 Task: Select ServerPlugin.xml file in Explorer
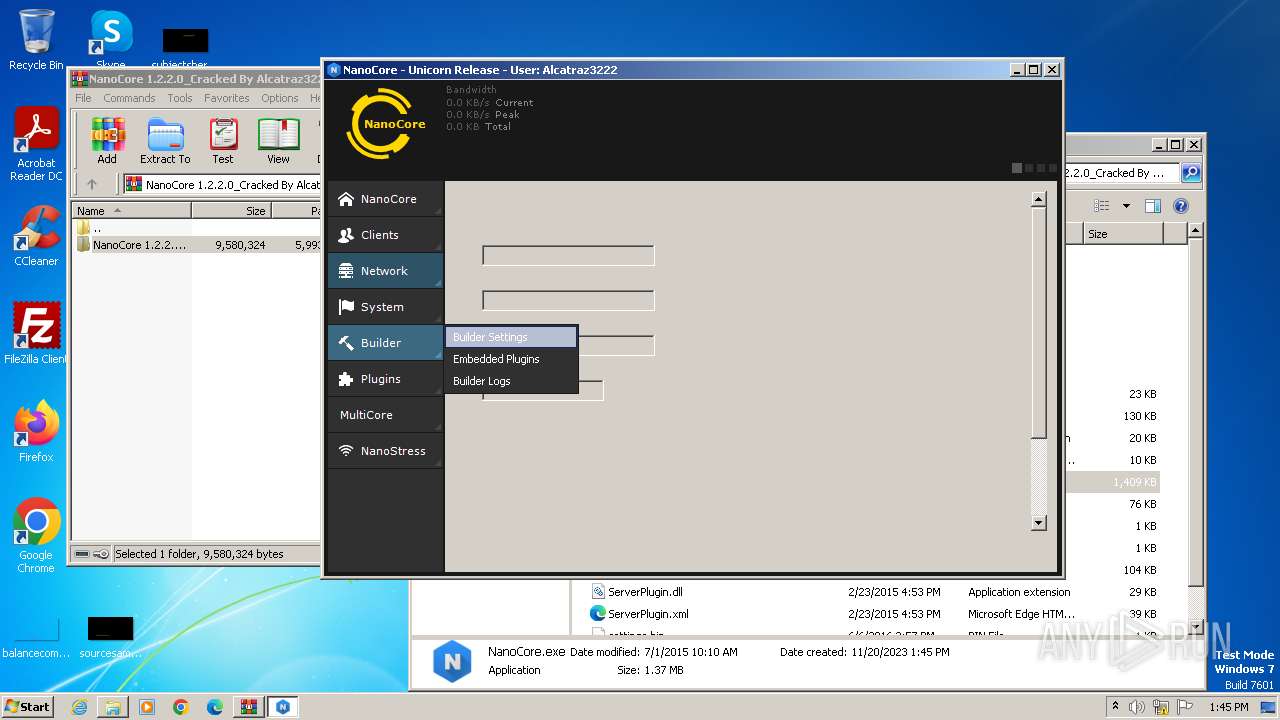pos(639,614)
